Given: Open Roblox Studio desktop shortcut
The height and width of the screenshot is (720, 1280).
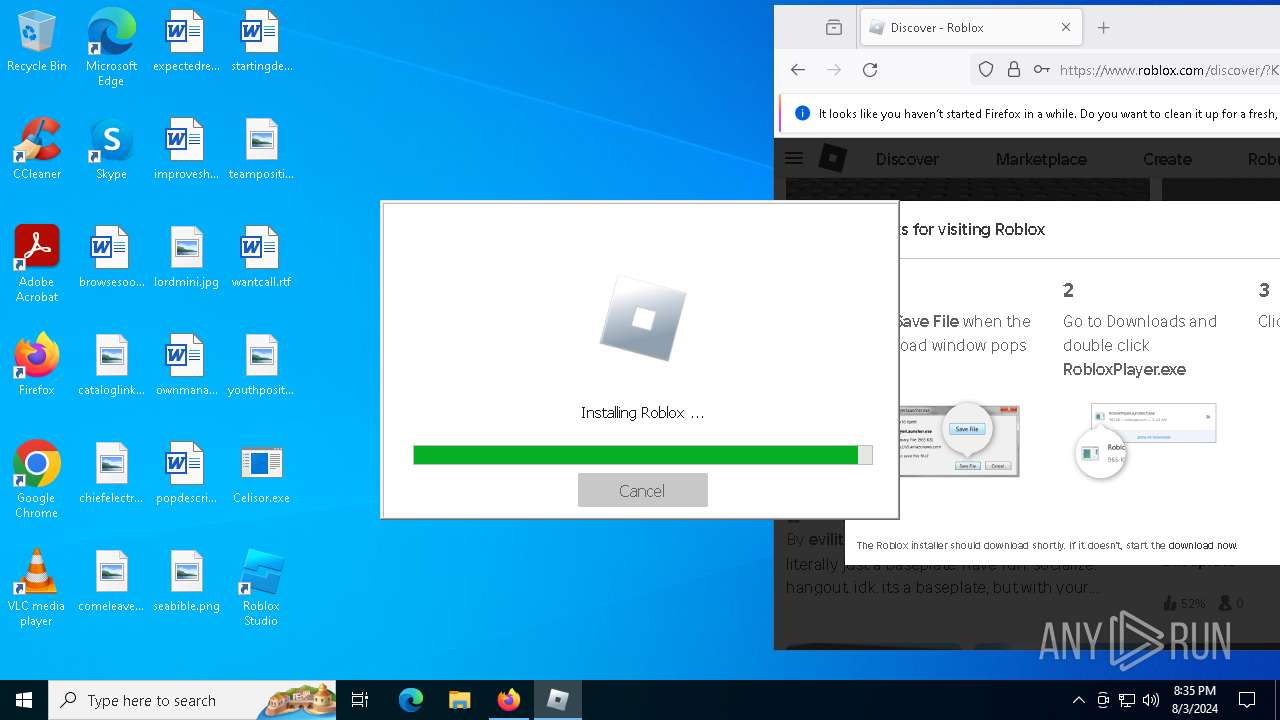Looking at the screenshot, I should tap(261, 588).
